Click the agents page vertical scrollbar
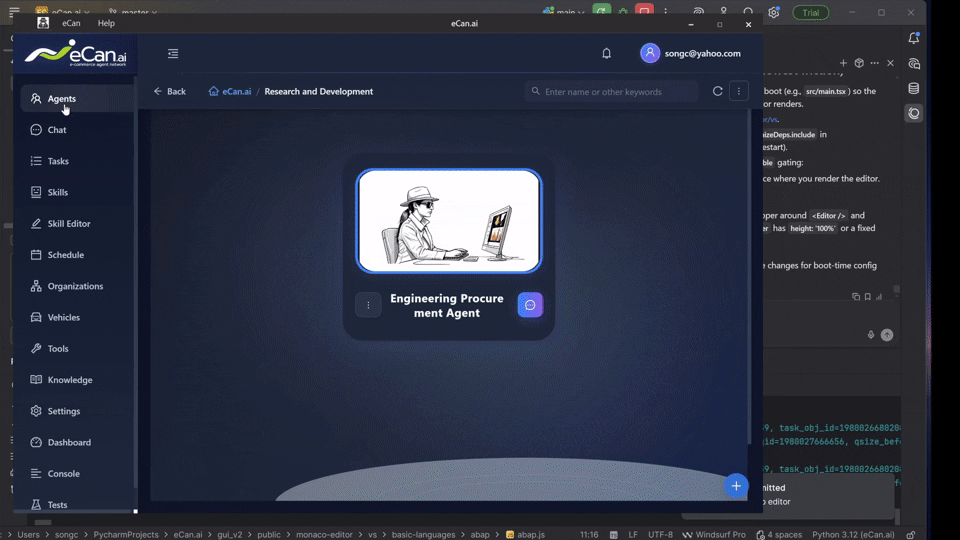960x540 pixels. (x=749, y=277)
